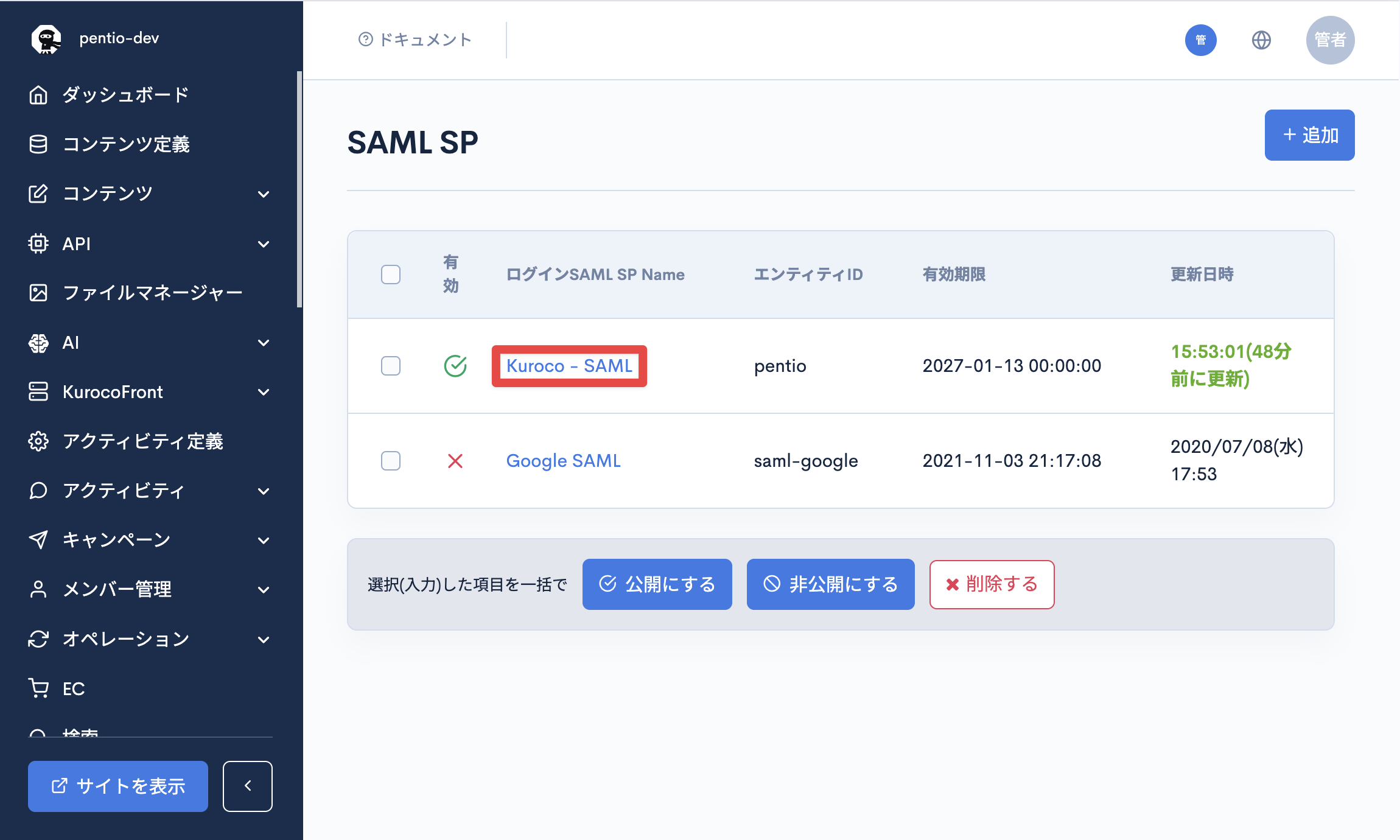The image size is (1400, 840).
Task: Click the ログインSAML SP Name column header
Action: click(595, 275)
